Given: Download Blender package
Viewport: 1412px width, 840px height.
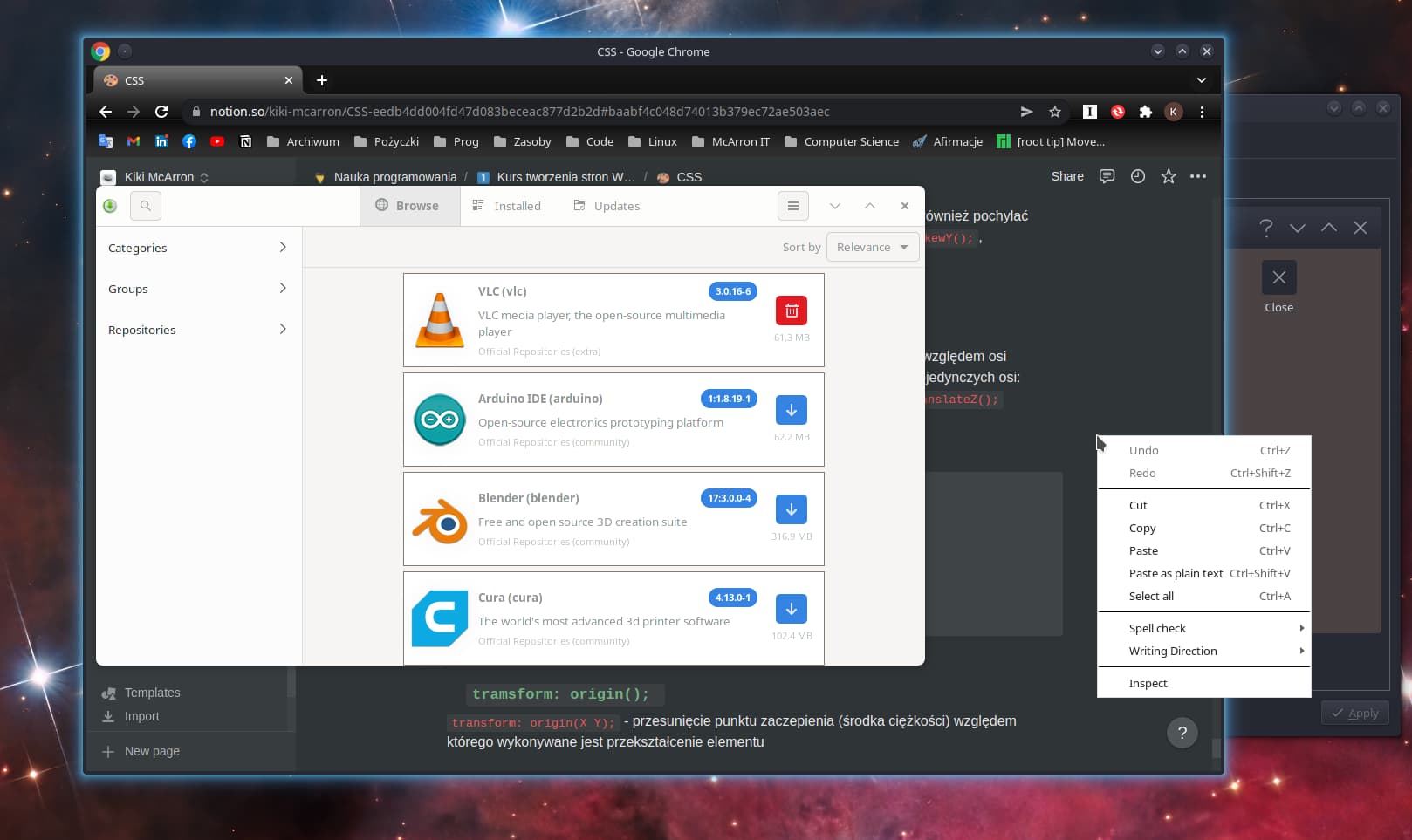Looking at the screenshot, I should (x=792, y=509).
